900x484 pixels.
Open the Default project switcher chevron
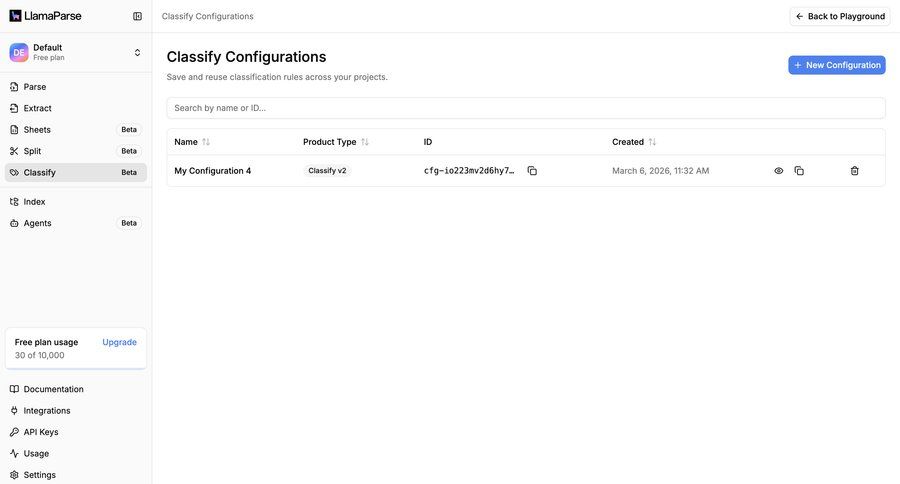tap(137, 52)
